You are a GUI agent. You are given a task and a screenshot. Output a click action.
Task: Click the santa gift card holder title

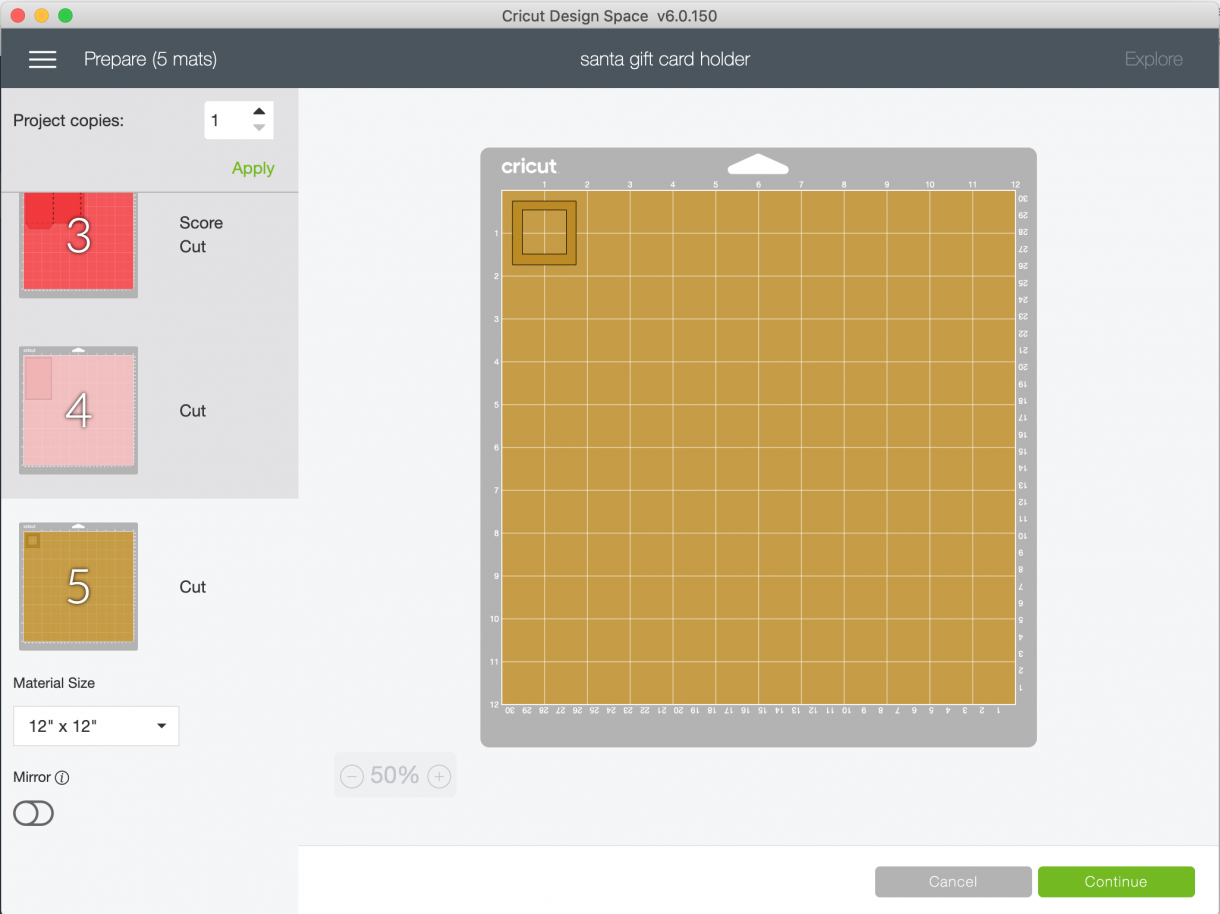coord(665,59)
